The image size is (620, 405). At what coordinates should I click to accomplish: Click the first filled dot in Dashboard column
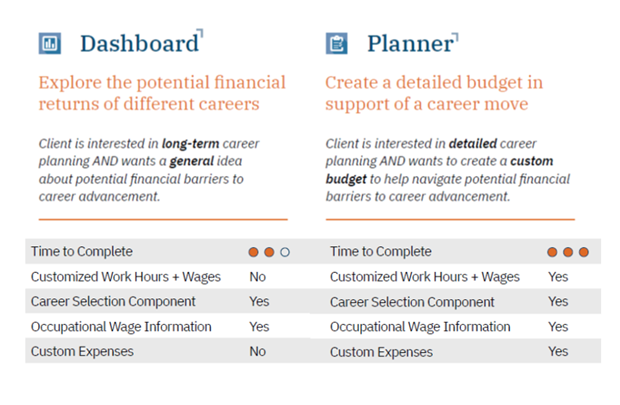click(254, 252)
